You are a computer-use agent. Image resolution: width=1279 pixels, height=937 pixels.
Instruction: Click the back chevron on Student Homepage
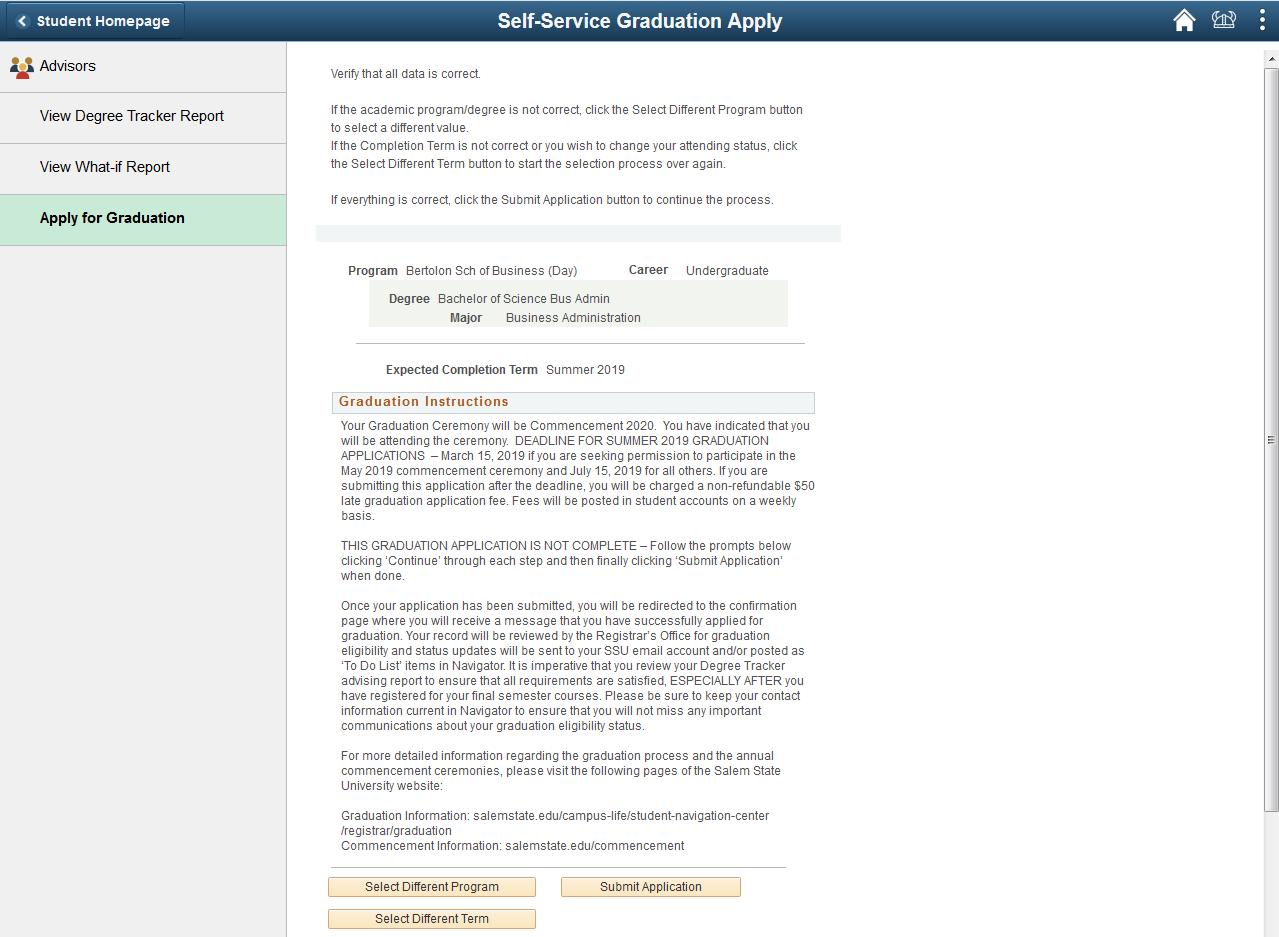[x=22, y=21]
